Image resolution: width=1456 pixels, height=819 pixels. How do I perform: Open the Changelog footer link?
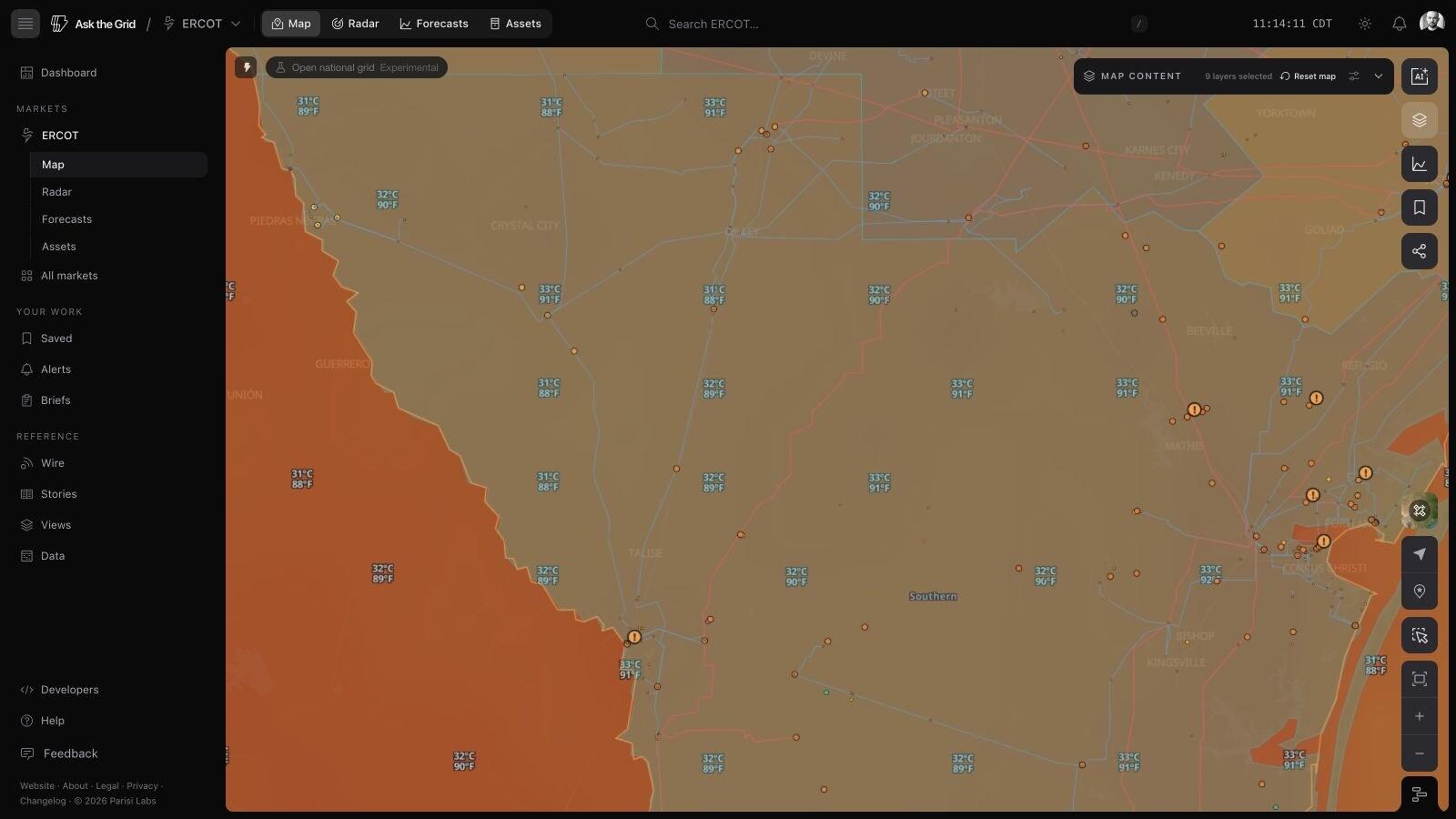pyautogui.click(x=43, y=801)
